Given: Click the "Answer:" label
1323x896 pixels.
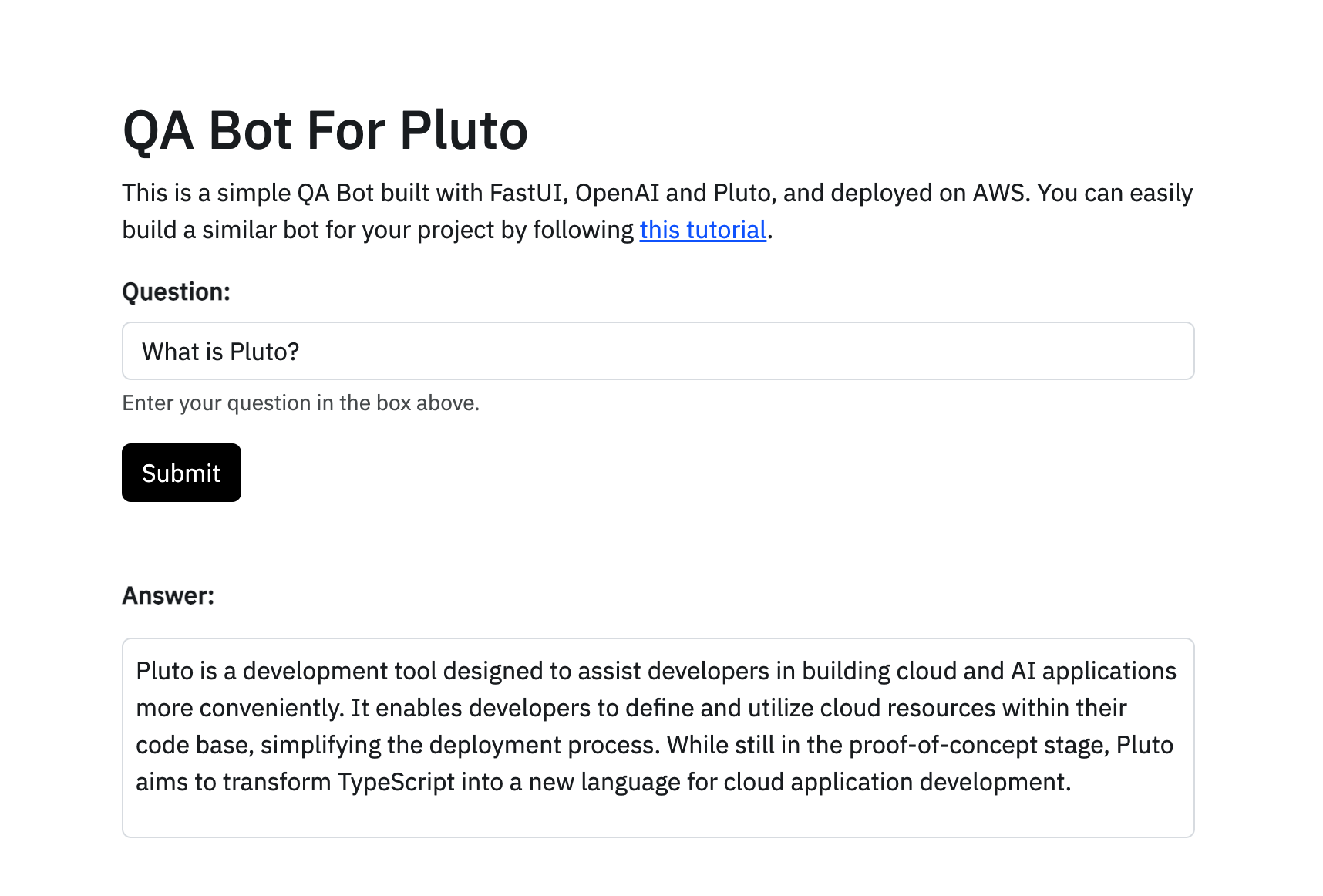Looking at the screenshot, I should [x=168, y=595].
